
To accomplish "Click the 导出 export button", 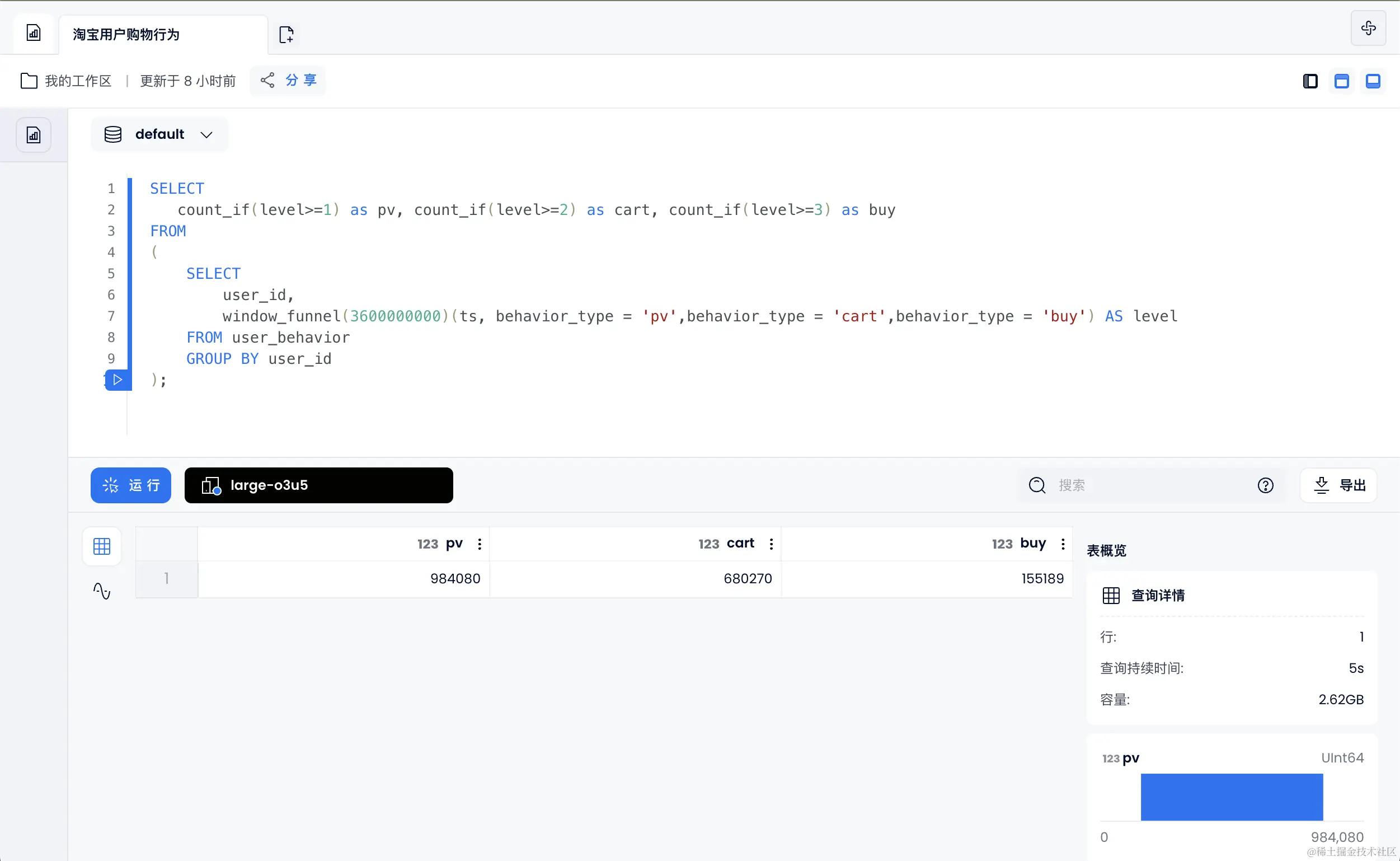I will pos(1338,485).
